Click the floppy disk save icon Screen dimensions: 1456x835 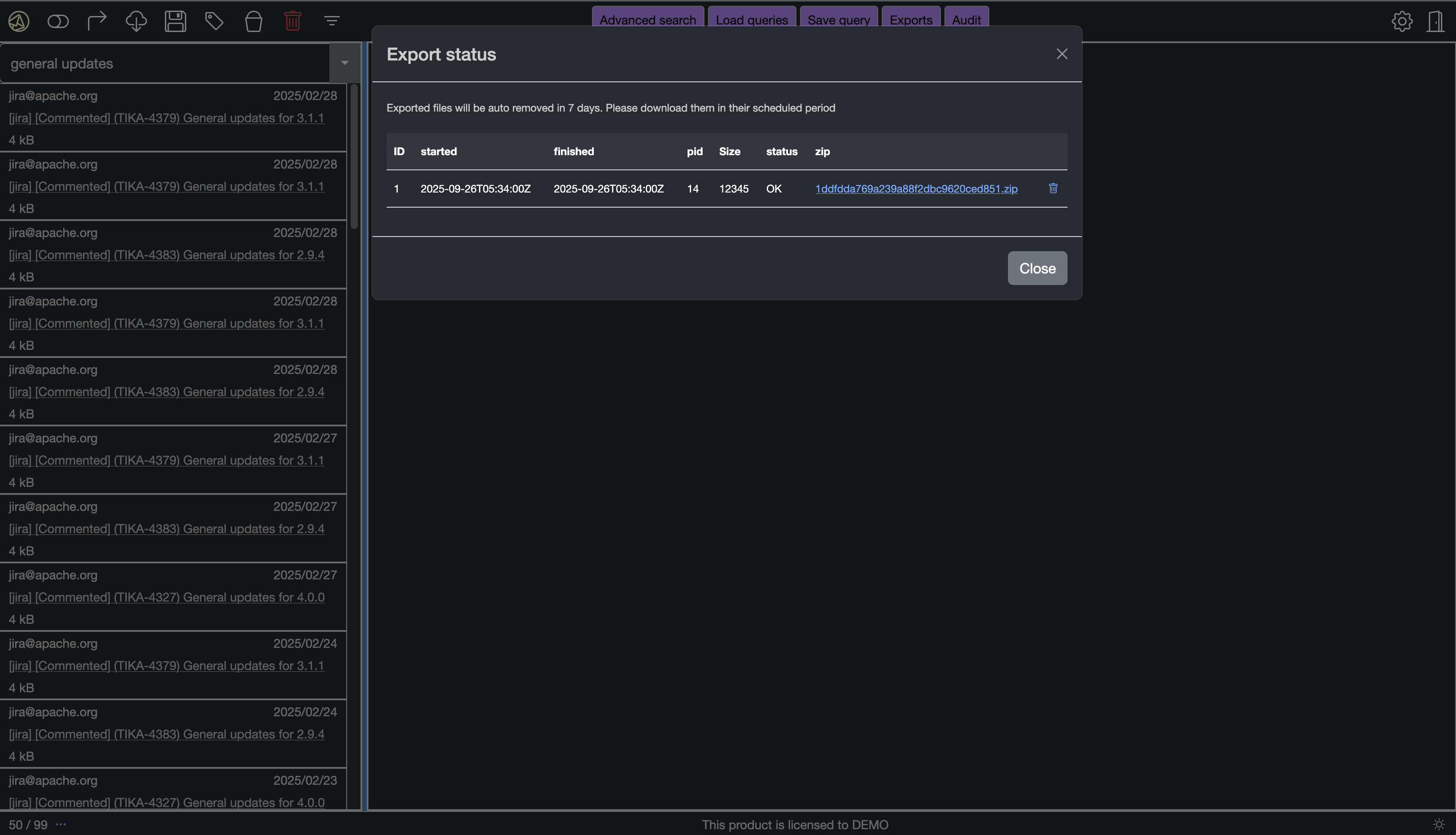[x=176, y=22]
